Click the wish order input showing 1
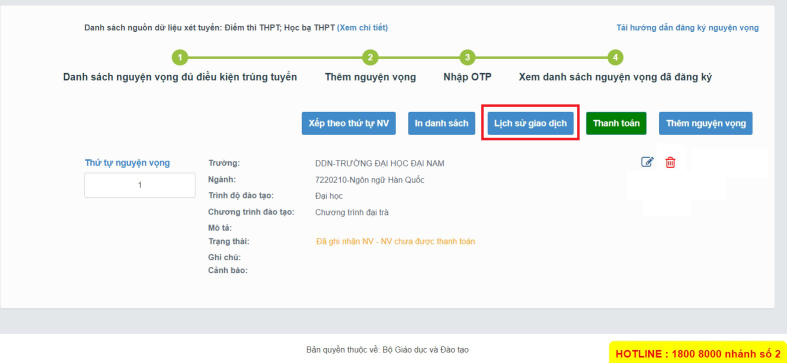Viewport: 787px width, 363px height. (140, 185)
